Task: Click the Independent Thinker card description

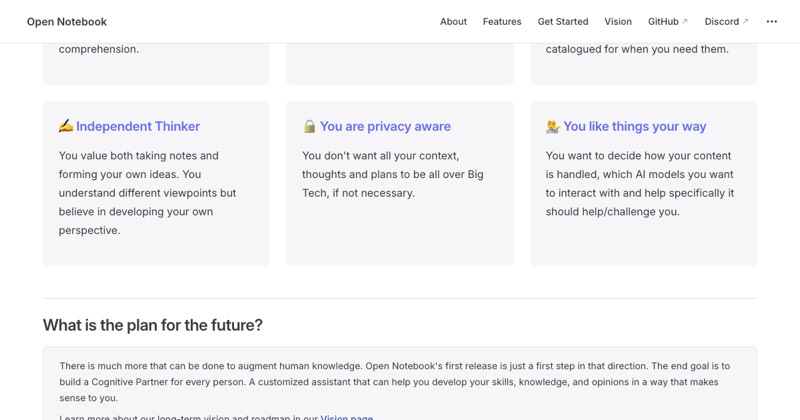Action: pos(147,193)
